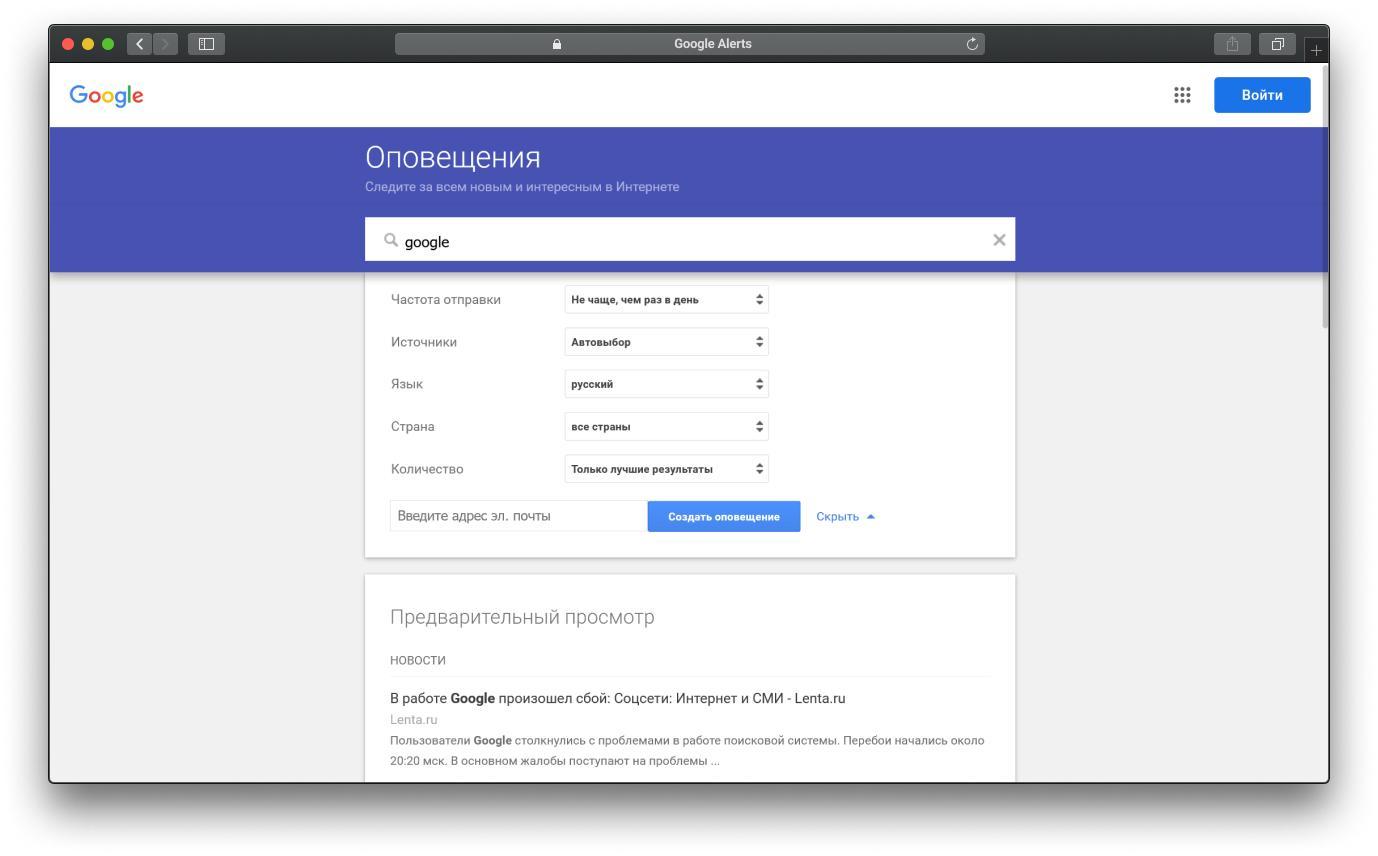Open the Язык dropdown set to русский
This screenshot has height=856, width=1378.
(x=666, y=384)
